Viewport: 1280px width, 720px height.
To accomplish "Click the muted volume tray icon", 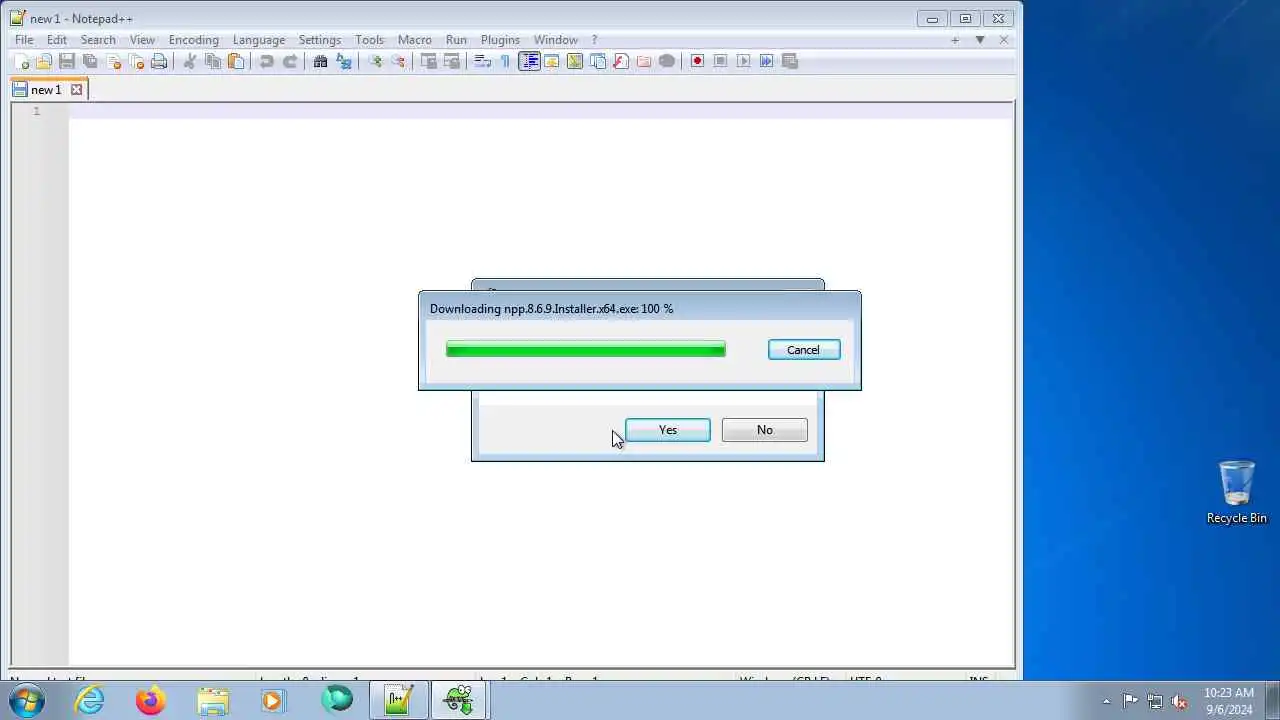I will (x=1179, y=701).
